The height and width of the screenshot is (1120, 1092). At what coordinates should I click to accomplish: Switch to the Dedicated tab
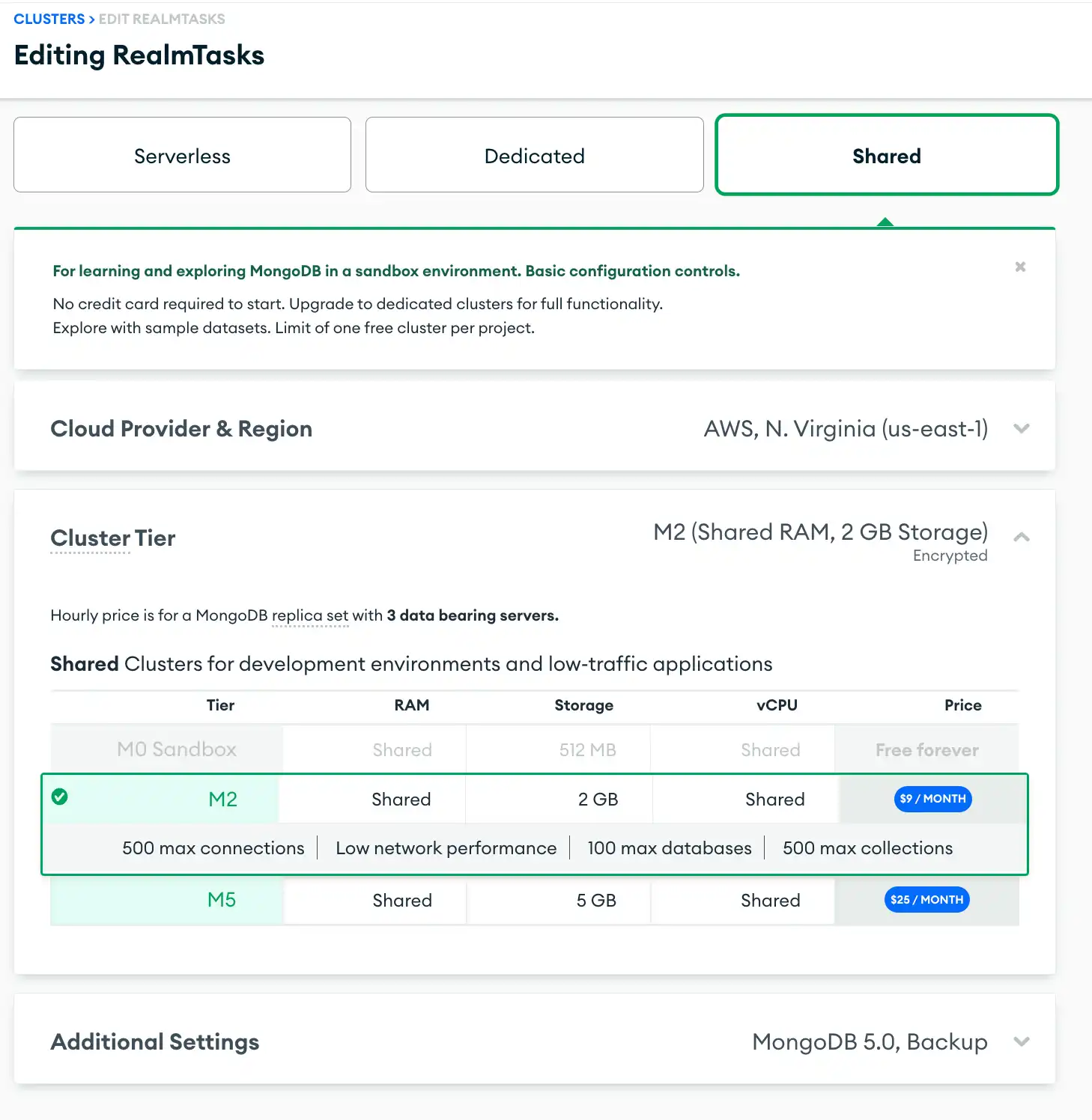click(534, 155)
